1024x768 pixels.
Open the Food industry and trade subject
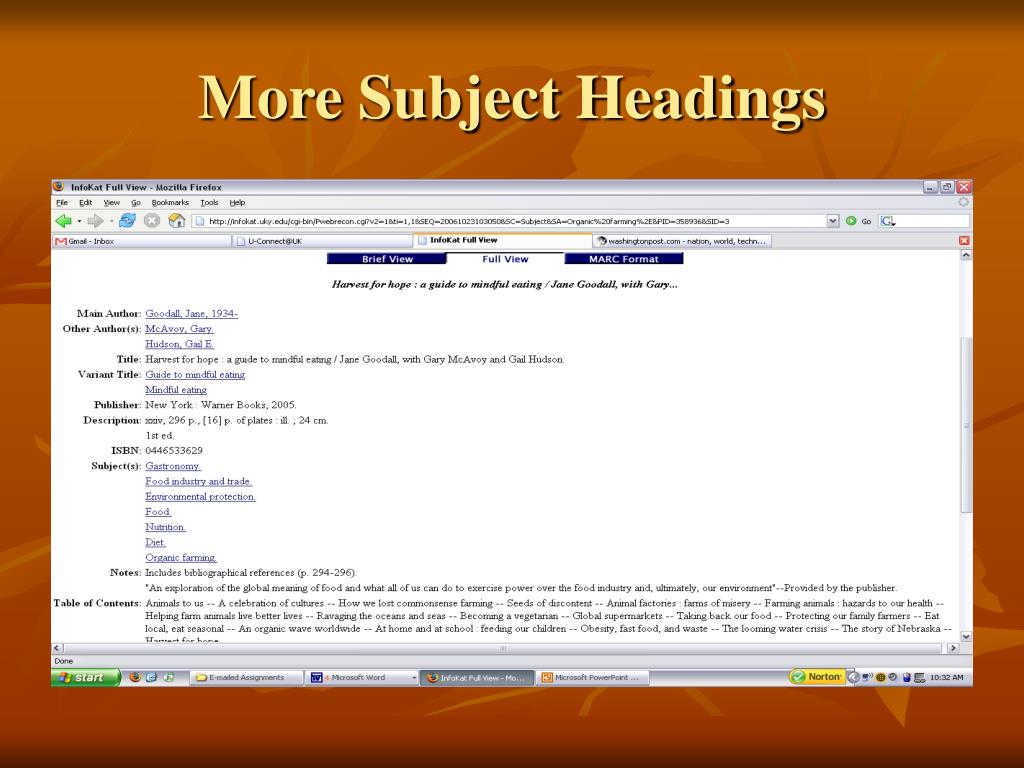pyautogui.click(x=199, y=481)
